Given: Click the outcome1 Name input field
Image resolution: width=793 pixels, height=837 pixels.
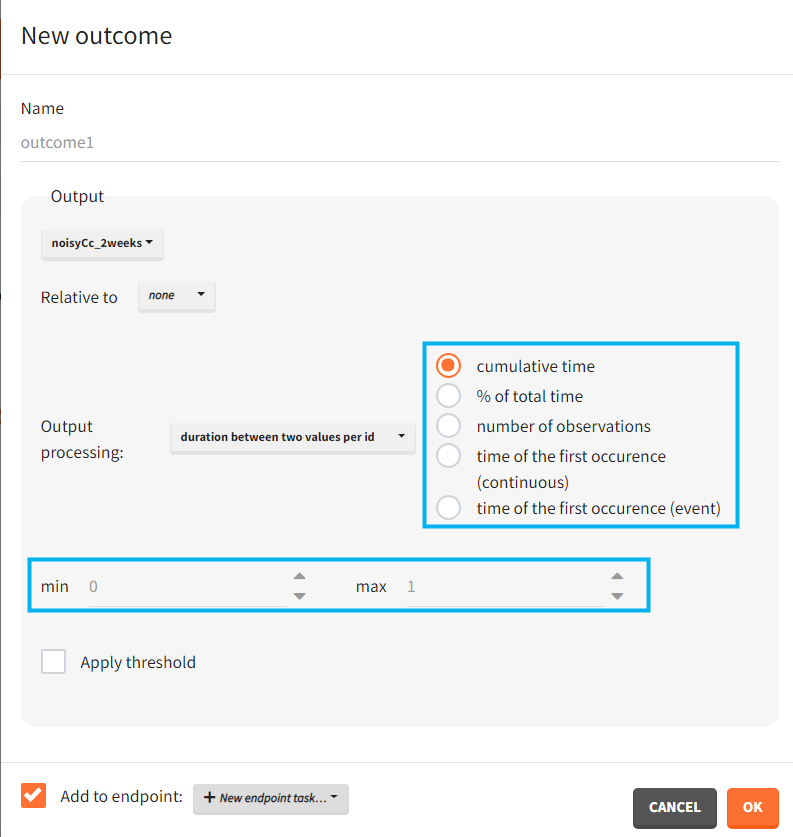Looking at the screenshot, I should click(399, 143).
